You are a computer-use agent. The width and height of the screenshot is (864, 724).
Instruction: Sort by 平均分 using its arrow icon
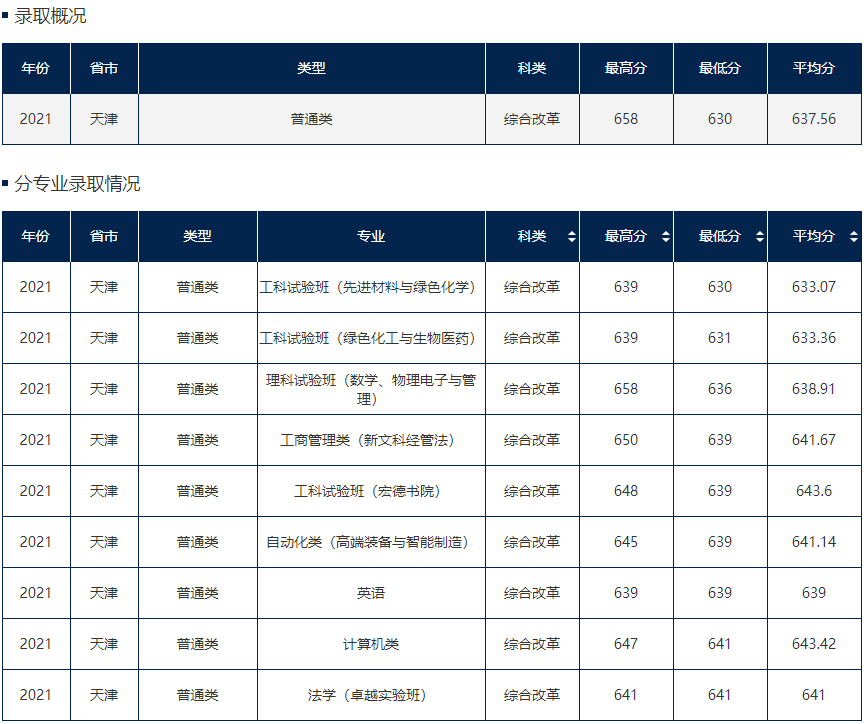pos(853,237)
